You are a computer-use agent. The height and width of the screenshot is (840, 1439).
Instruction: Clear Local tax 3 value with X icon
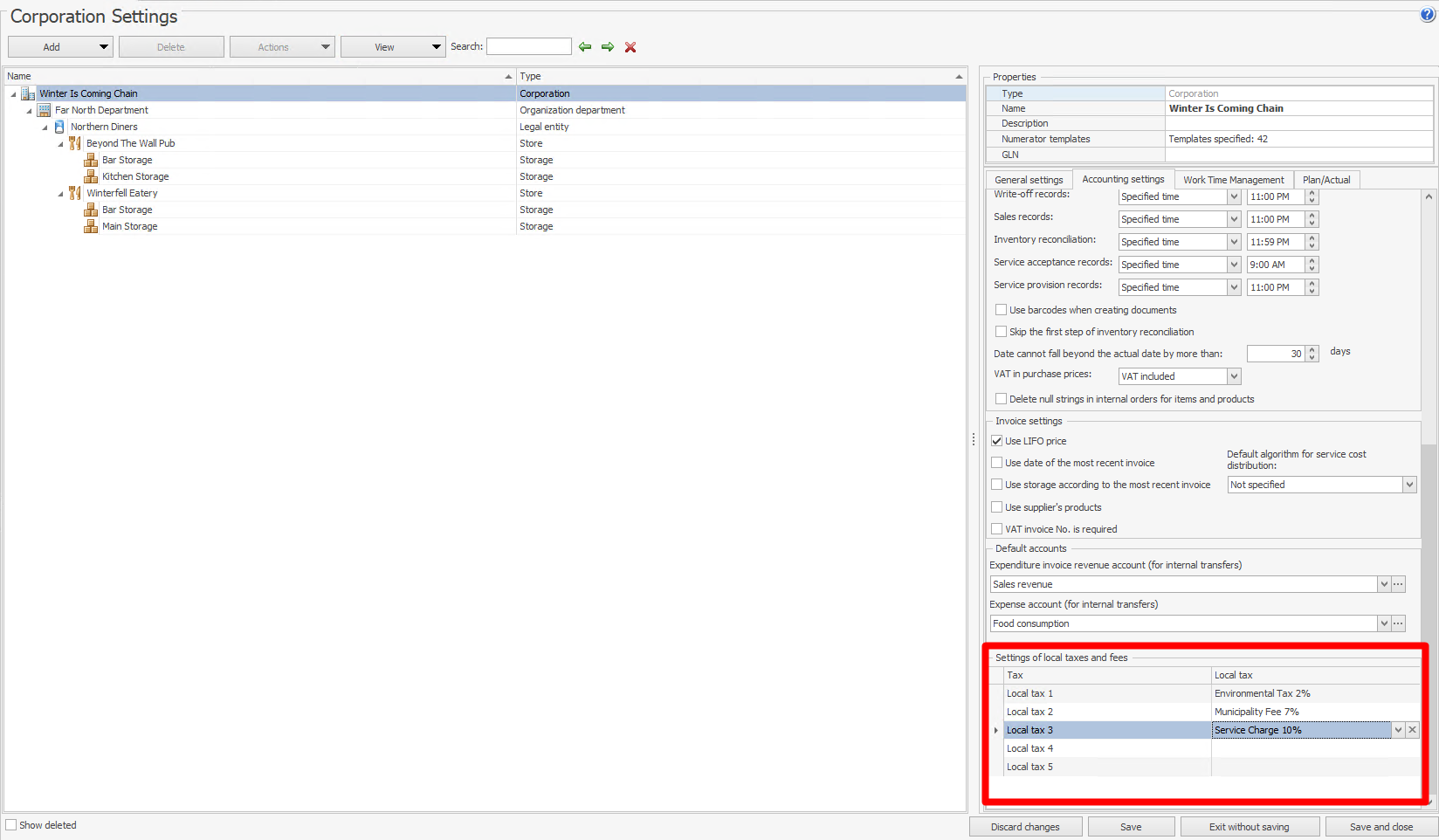pyautogui.click(x=1413, y=730)
